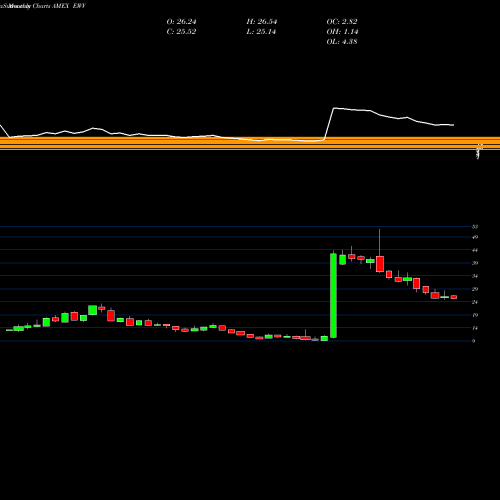Viewport: 500px width, 500px height.
Task: Select the 'OC: 2.82' reading
Action: coord(342,22)
